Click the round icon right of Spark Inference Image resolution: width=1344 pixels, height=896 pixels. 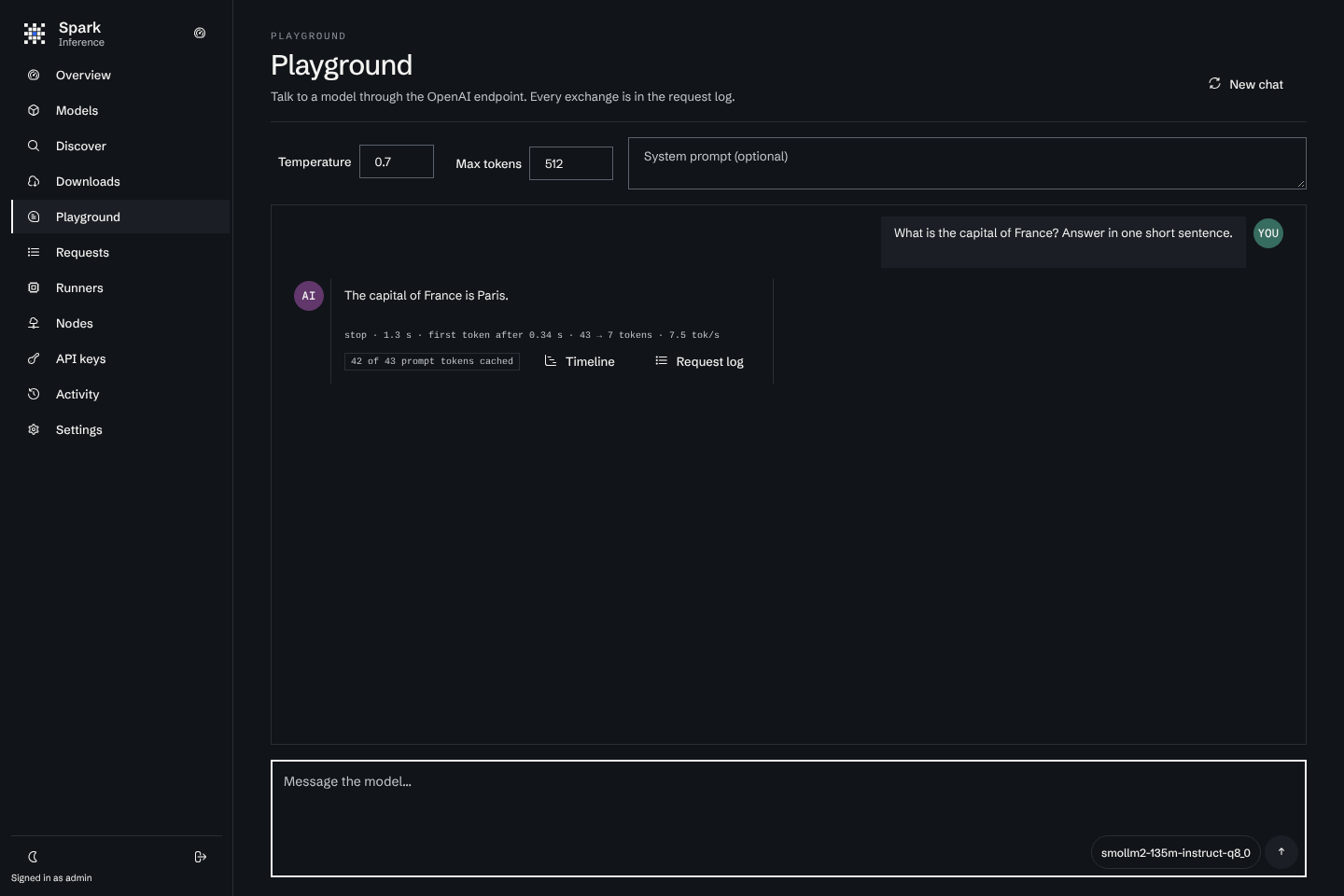pos(200,33)
